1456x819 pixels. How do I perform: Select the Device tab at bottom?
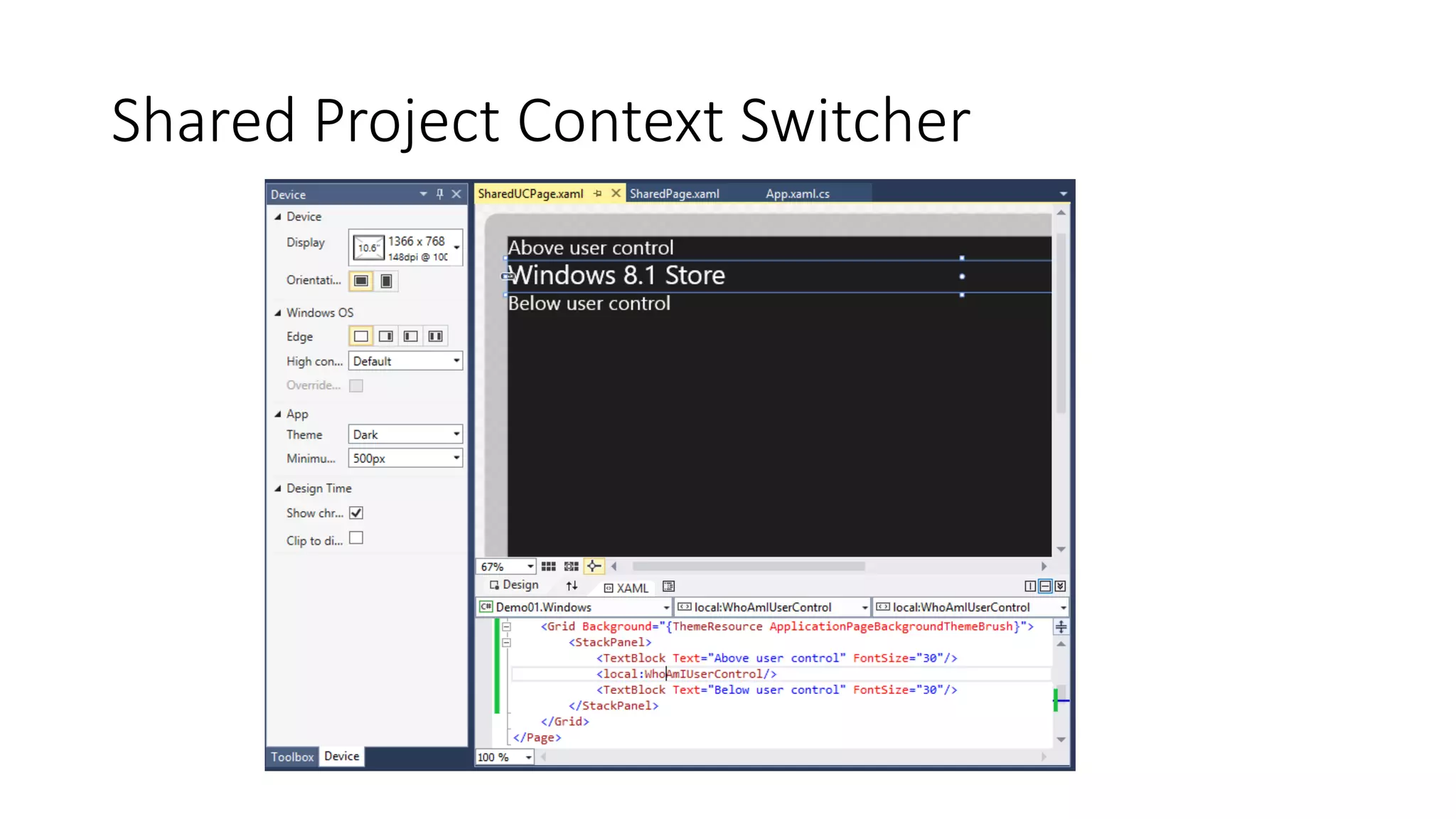(x=342, y=756)
